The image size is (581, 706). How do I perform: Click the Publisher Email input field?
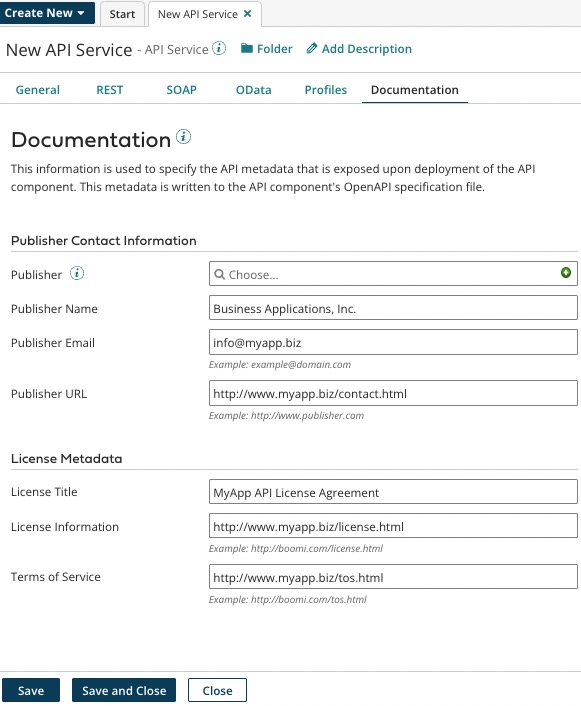coord(393,342)
